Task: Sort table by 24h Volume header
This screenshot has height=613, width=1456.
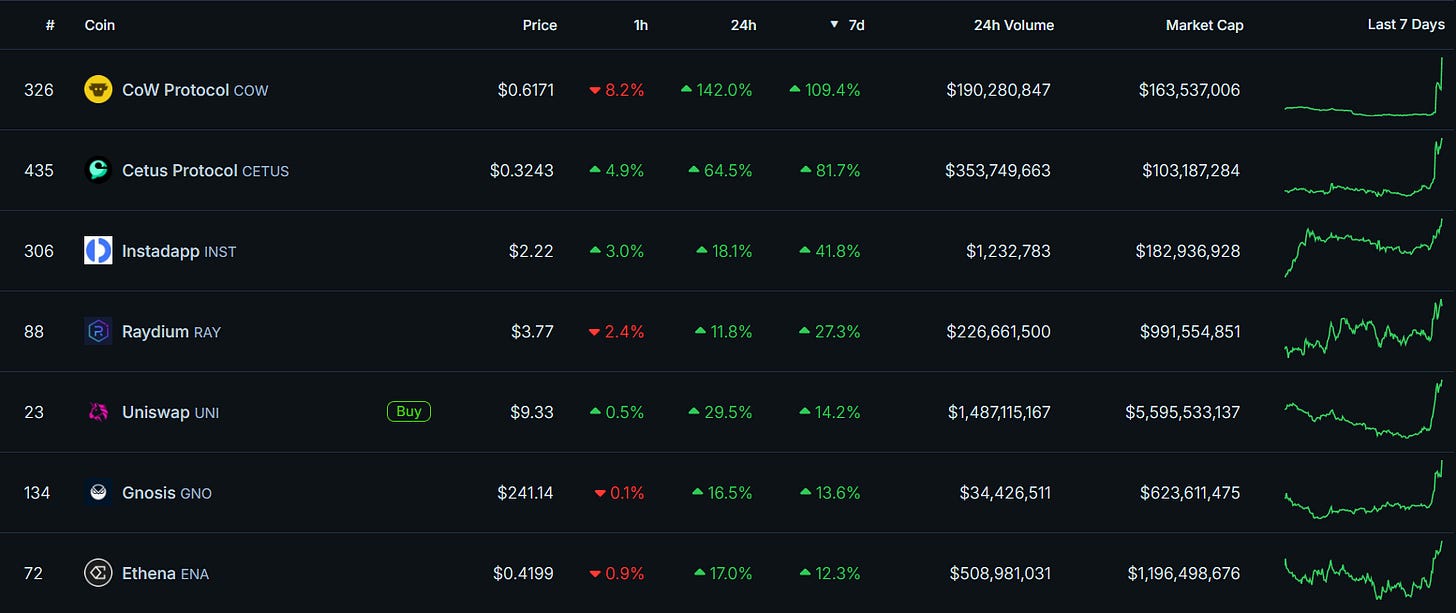Action: [1014, 25]
